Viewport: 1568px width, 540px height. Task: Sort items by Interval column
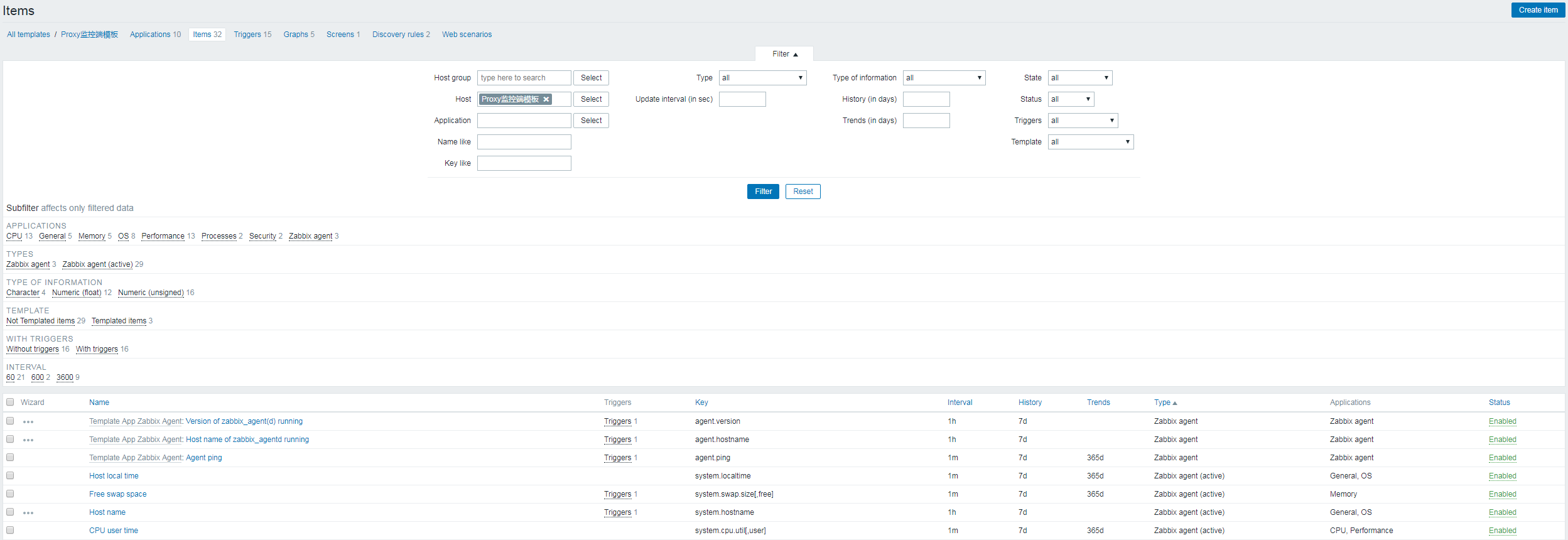click(x=960, y=402)
